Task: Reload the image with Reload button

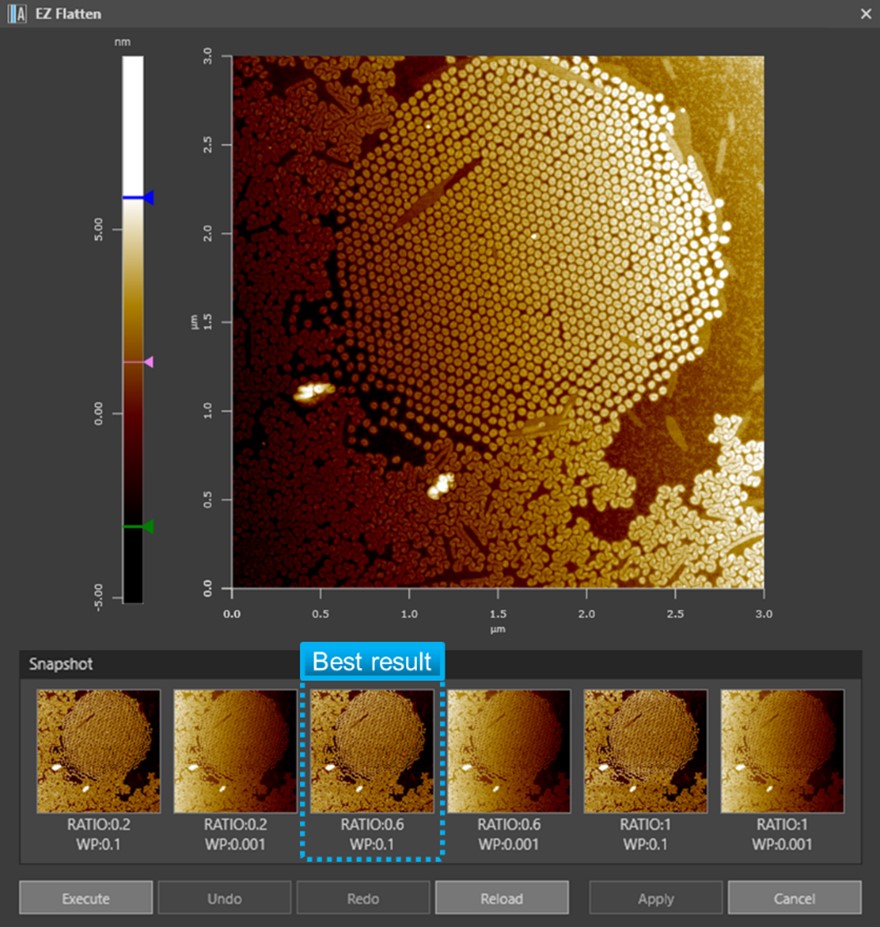Action: coord(502,898)
